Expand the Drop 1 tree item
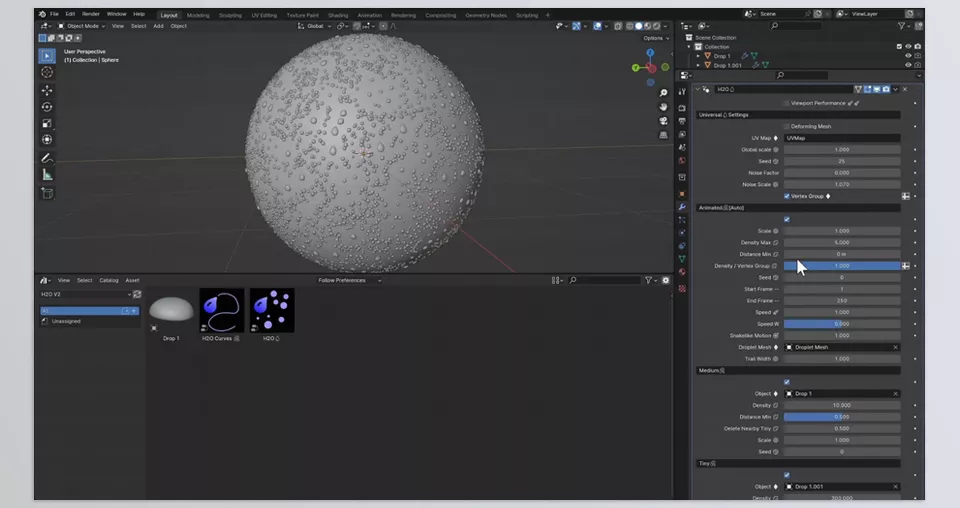Screen dimensions: 960x508 tap(698, 56)
